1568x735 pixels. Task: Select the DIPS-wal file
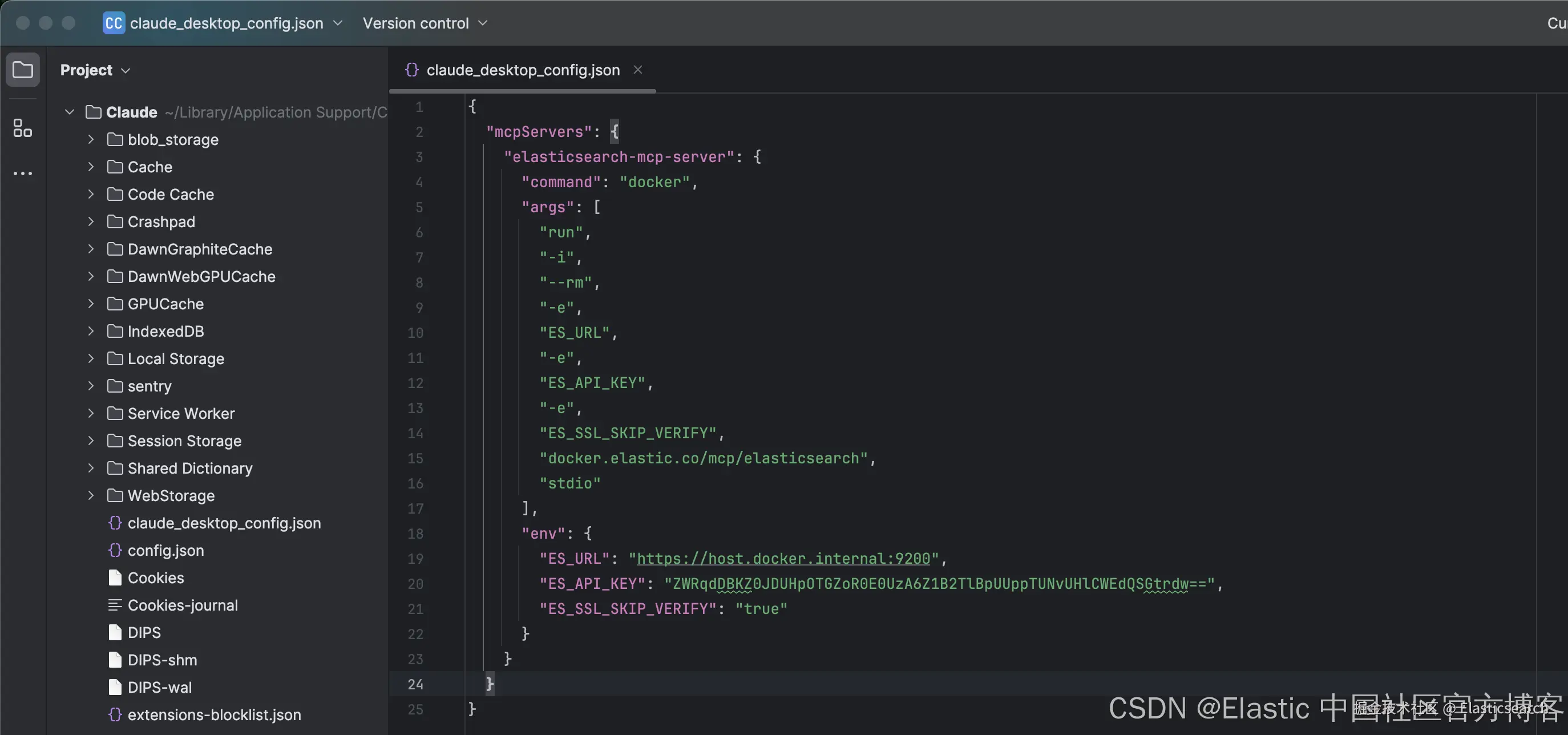159,688
